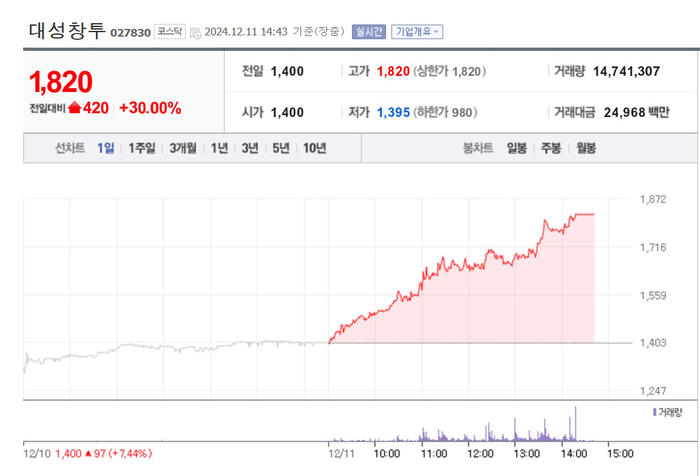Viewport: 700px width, 476px height.
Task: Click the 실시간 real-time button
Action: pos(369,32)
